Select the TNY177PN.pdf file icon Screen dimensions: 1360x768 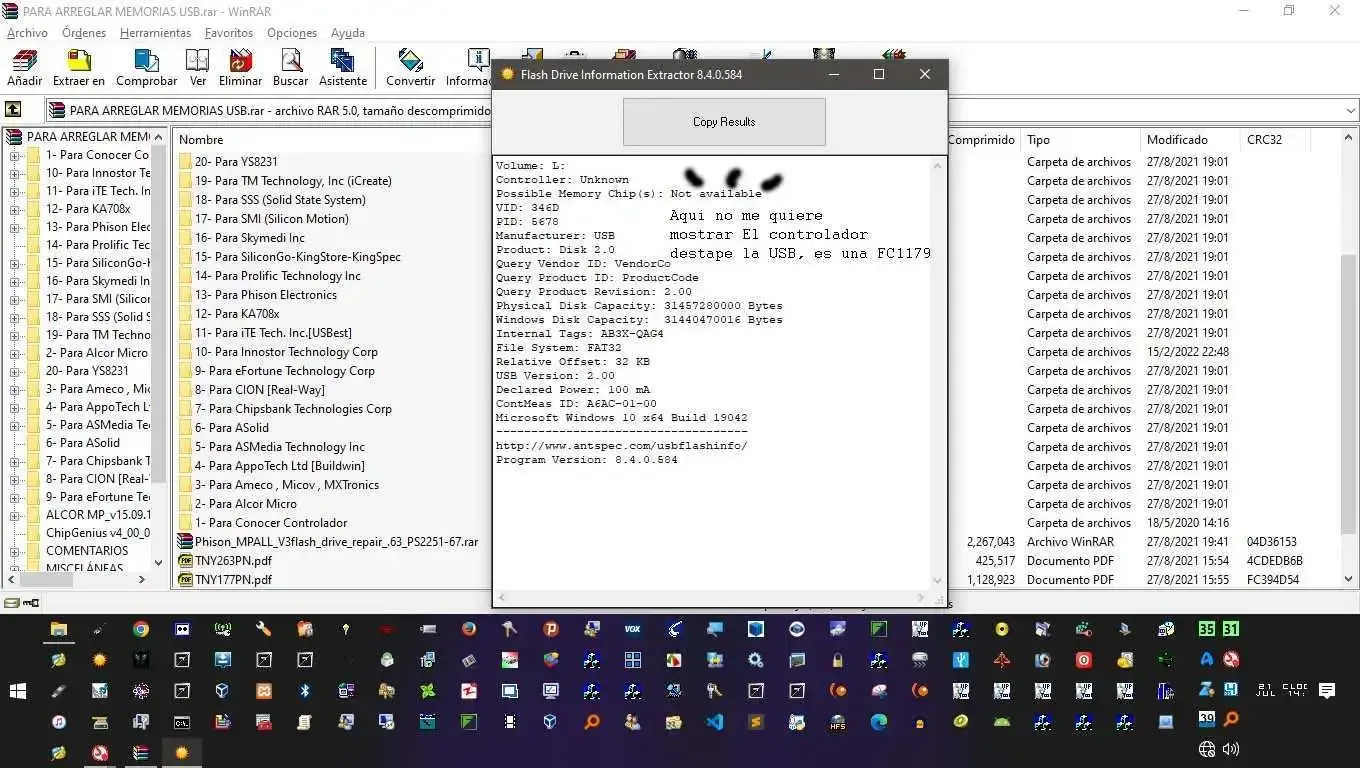(185, 580)
